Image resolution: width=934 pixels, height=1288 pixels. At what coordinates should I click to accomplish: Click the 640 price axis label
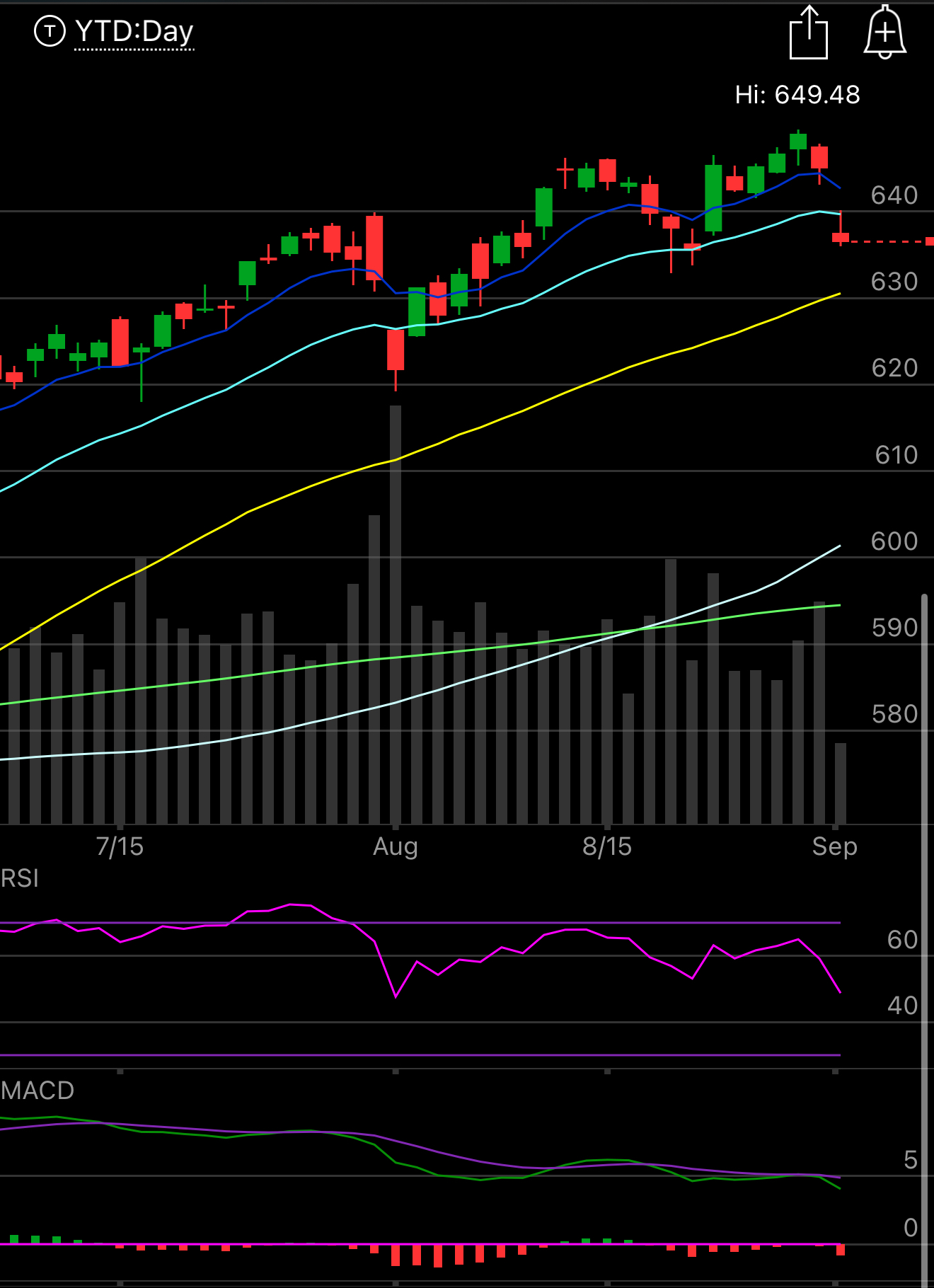[x=894, y=195]
